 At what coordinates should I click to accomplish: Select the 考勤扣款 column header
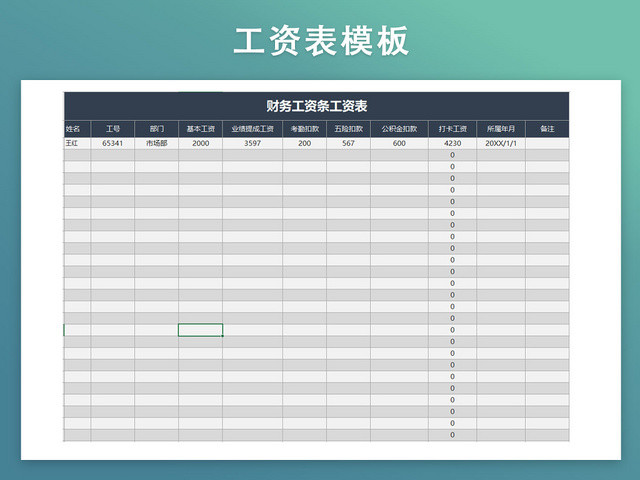(304, 129)
